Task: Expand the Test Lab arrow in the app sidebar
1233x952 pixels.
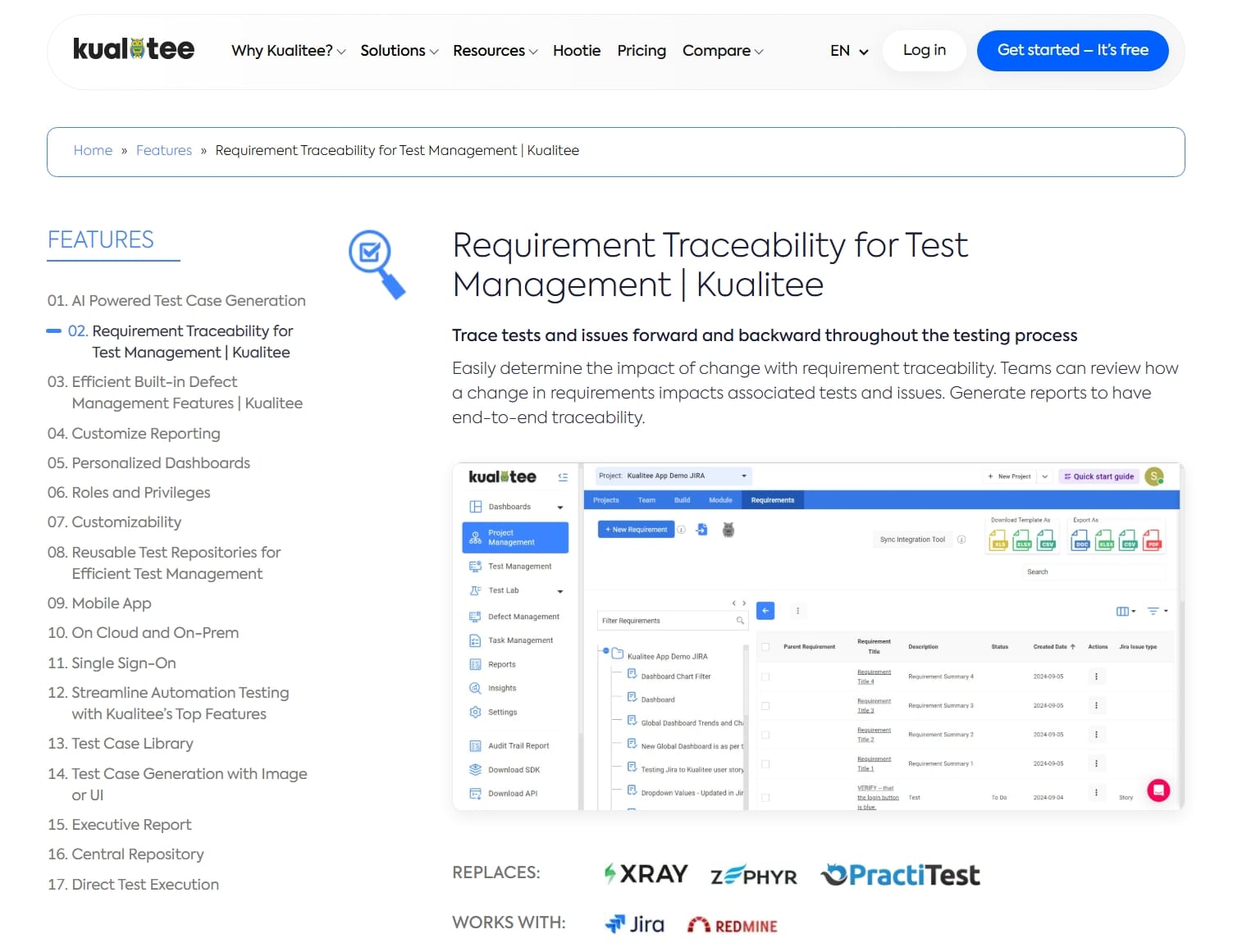Action: point(560,591)
